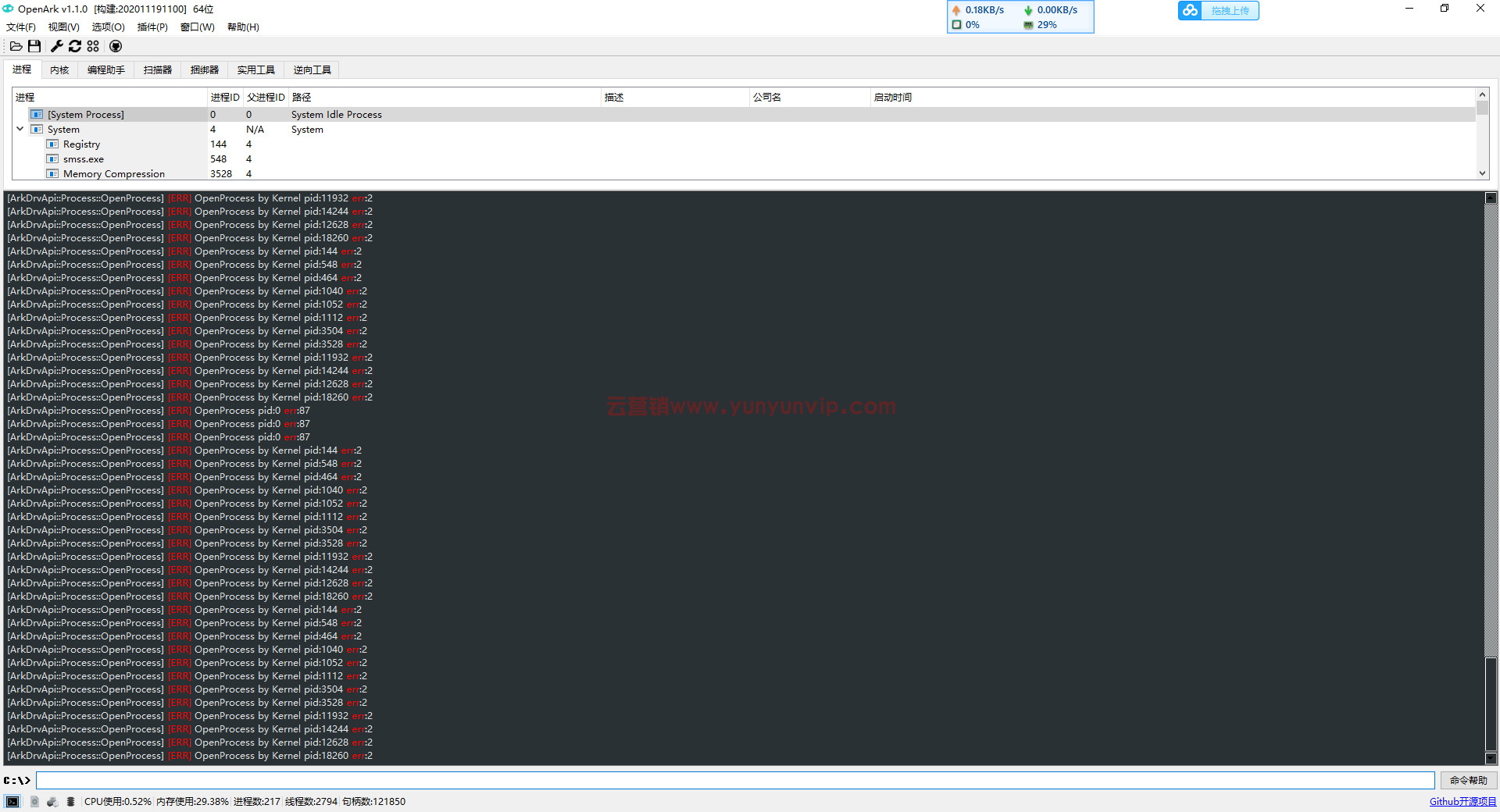Click the 线程数:2794 status text

tap(311, 802)
